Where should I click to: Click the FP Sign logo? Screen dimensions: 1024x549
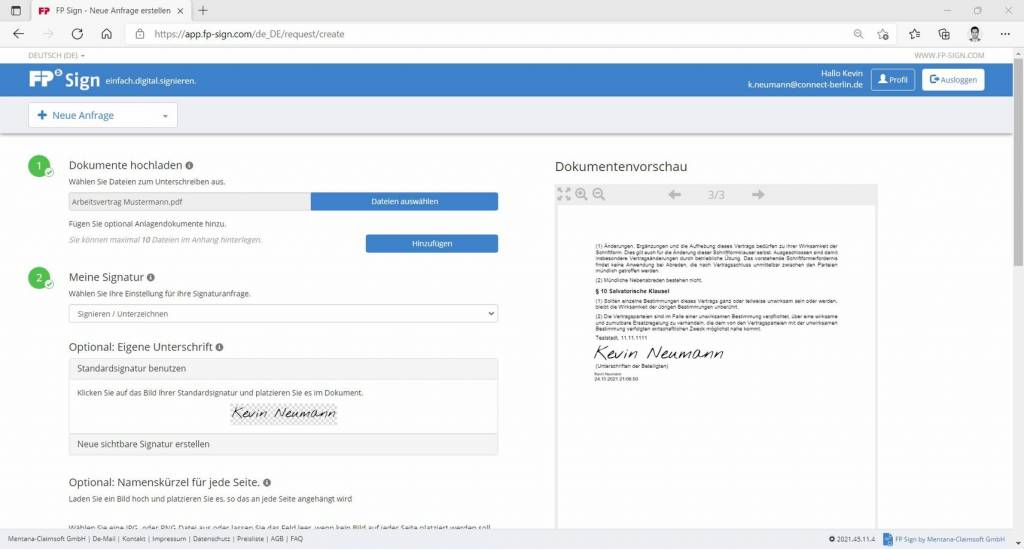click(64, 80)
